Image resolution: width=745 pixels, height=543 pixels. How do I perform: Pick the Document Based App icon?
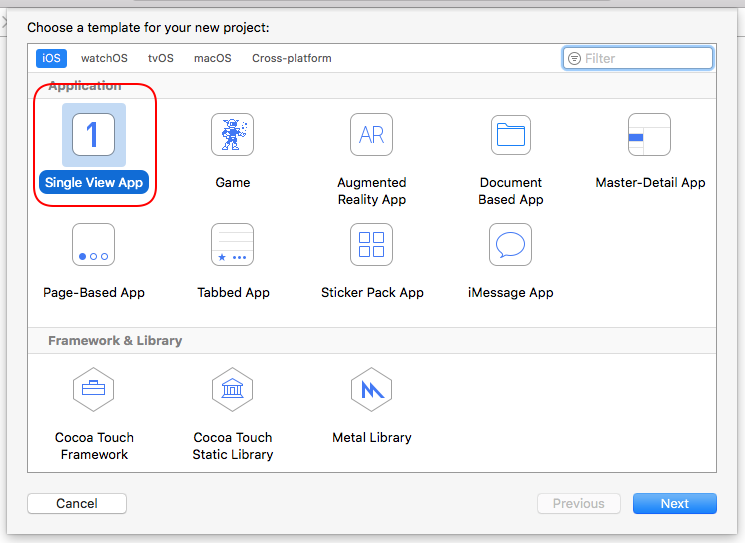[511, 135]
